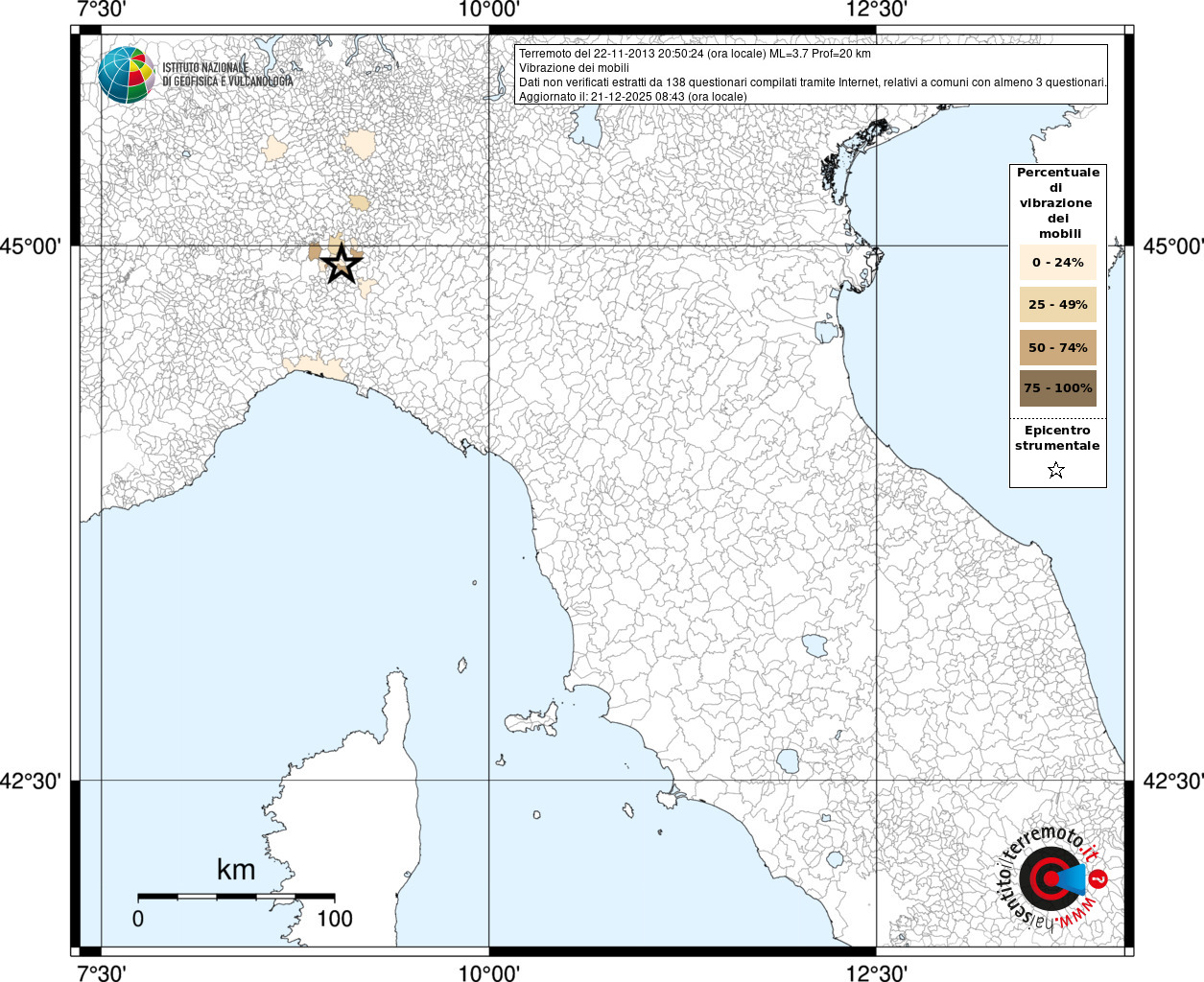Click the left 42°30' latitude label
This screenshot has width=1204, height=982.
point(31,782)
